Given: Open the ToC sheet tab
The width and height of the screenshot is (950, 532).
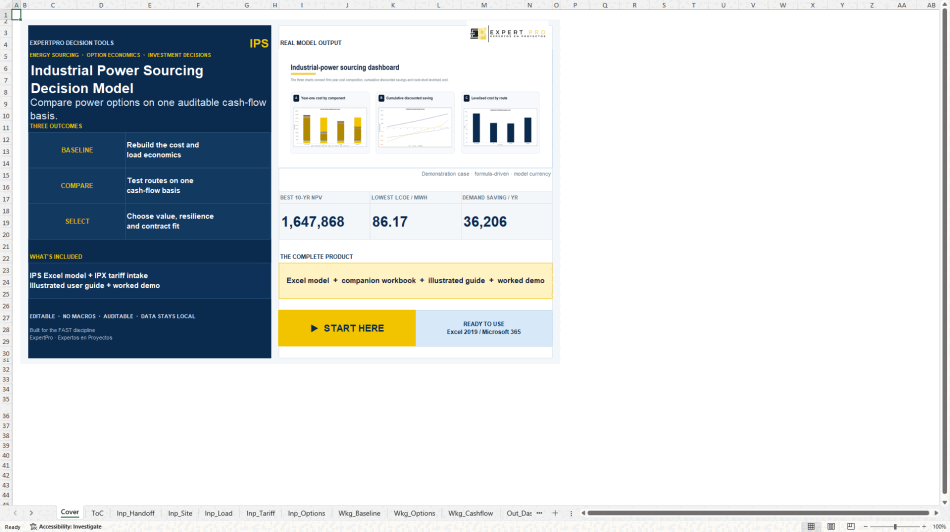Looking at the screenshot, I should tap(97, 513).
